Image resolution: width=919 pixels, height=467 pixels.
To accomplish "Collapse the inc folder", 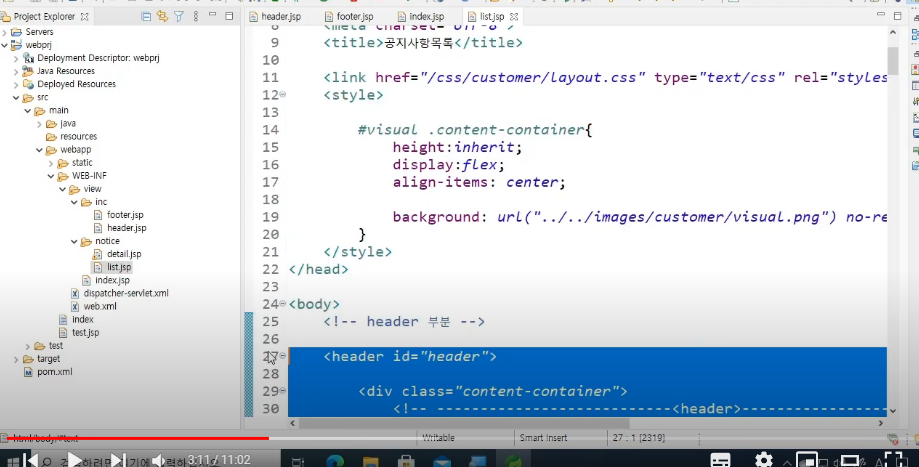I will pyautogui.click(x=75, y=202).
